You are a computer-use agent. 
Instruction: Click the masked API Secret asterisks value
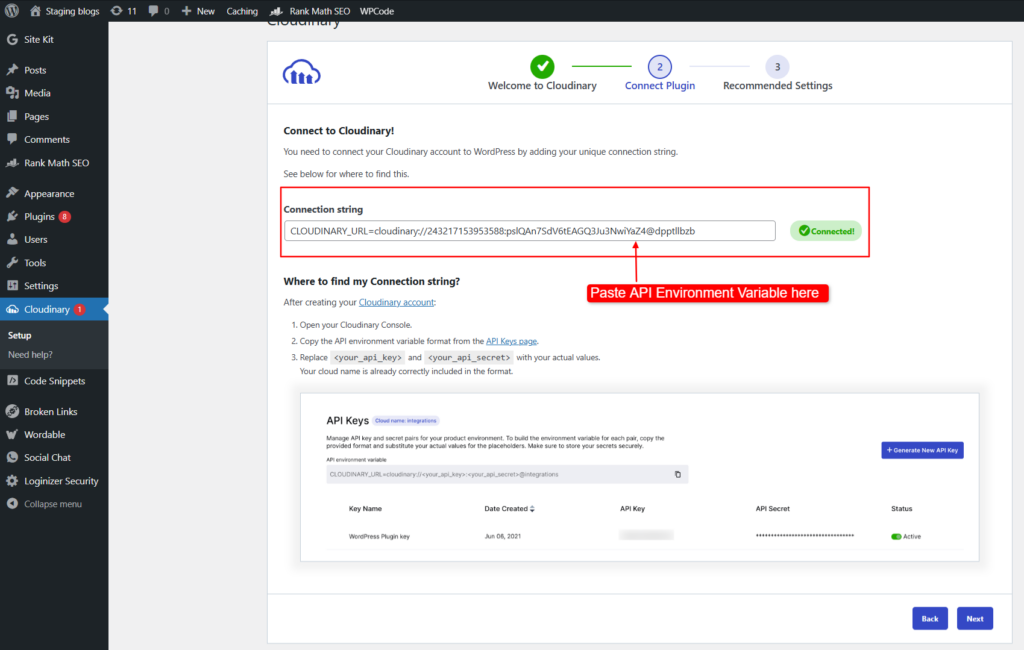click(805, 536)
